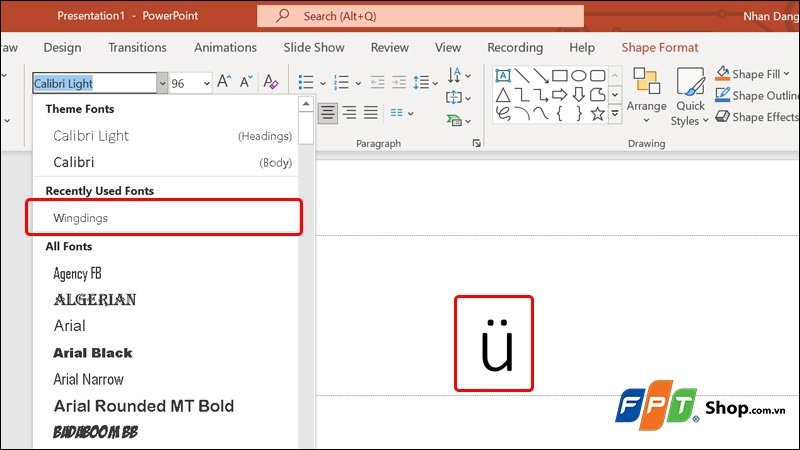Open the font size 96 dropdown
The height and width of the screenshot is (450, 800).
[x=207, y=83]
